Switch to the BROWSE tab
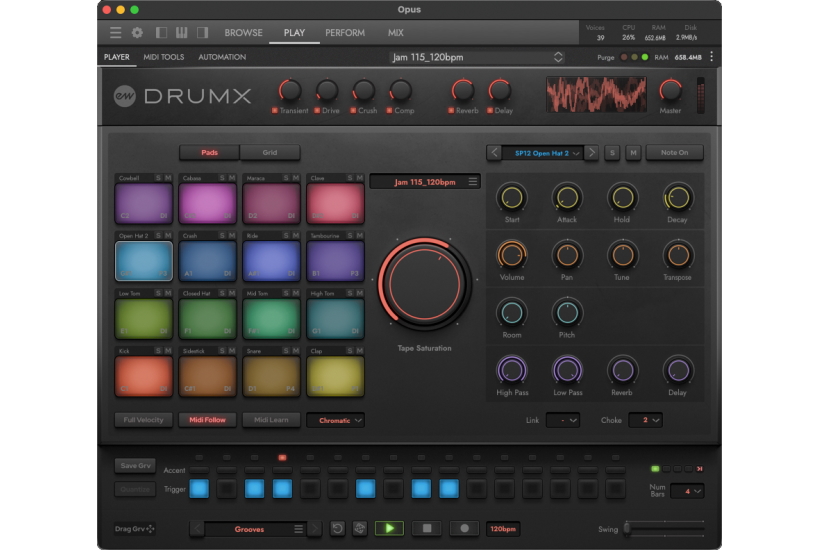The width and height of the screenshot is (820, 550). click(x=244, y=32)
